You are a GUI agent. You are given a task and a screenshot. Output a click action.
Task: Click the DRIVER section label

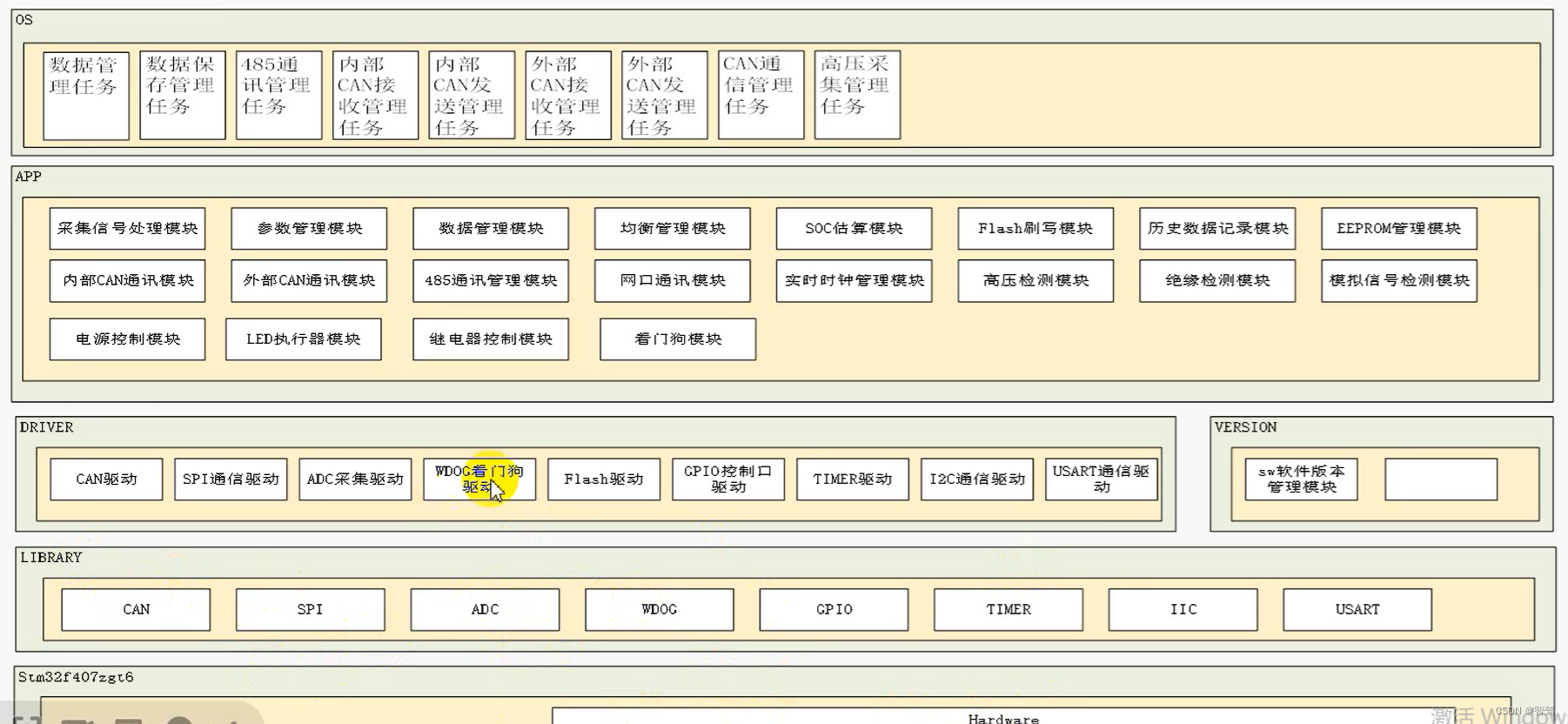click(47, 427)
